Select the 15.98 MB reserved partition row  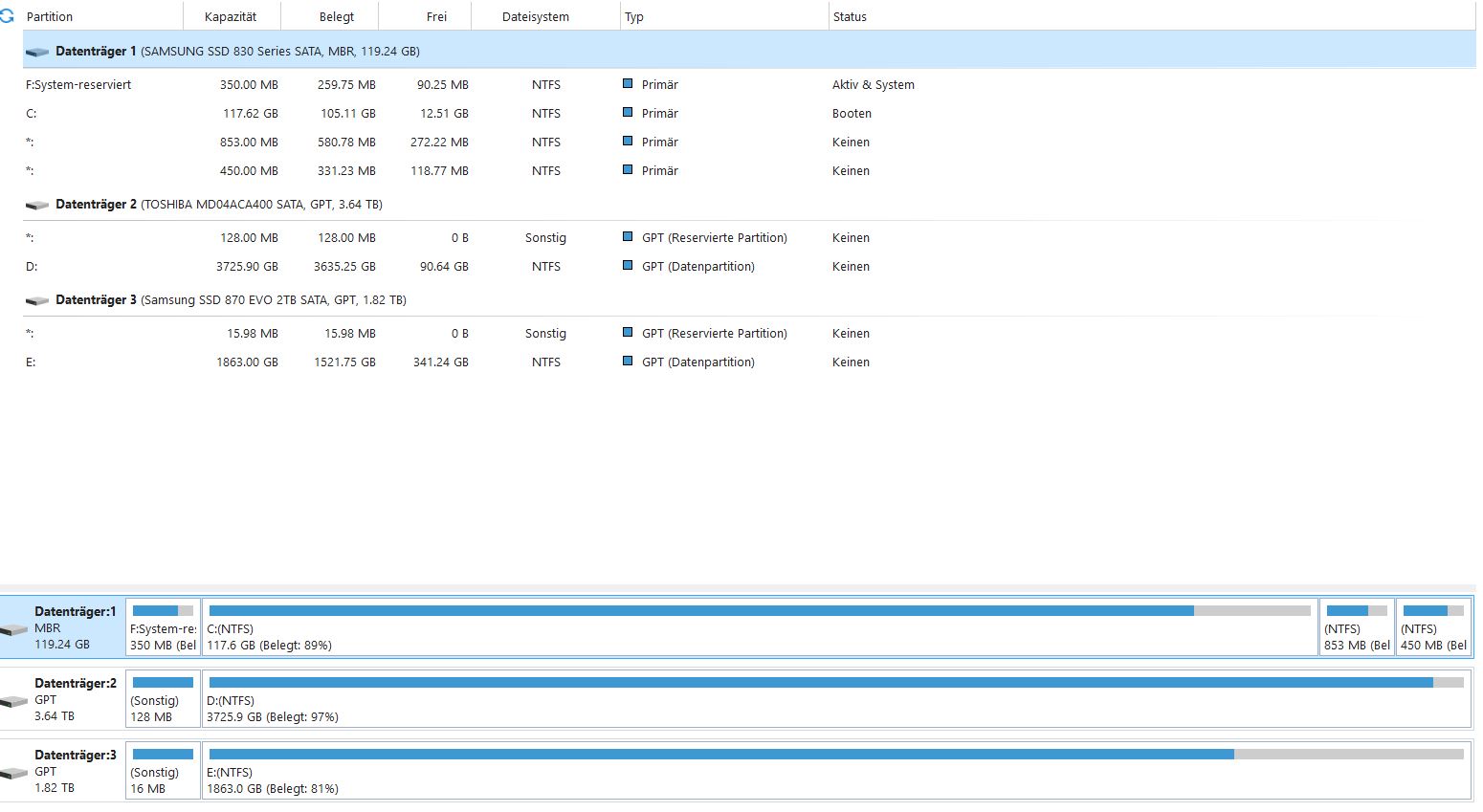[x=749, y=333]
